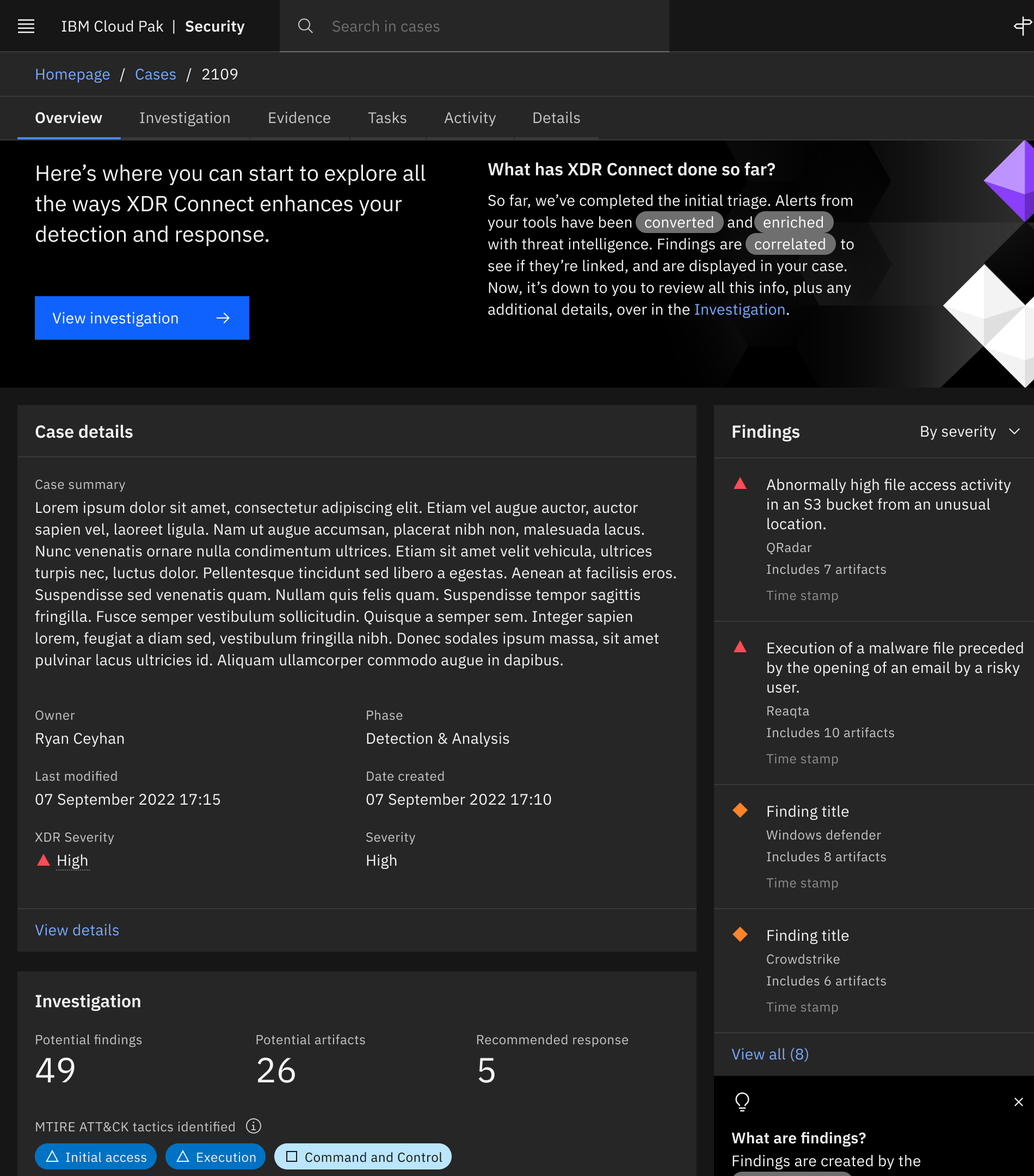Click the lightbulb icon in the tip panel

click(742, 1102)
